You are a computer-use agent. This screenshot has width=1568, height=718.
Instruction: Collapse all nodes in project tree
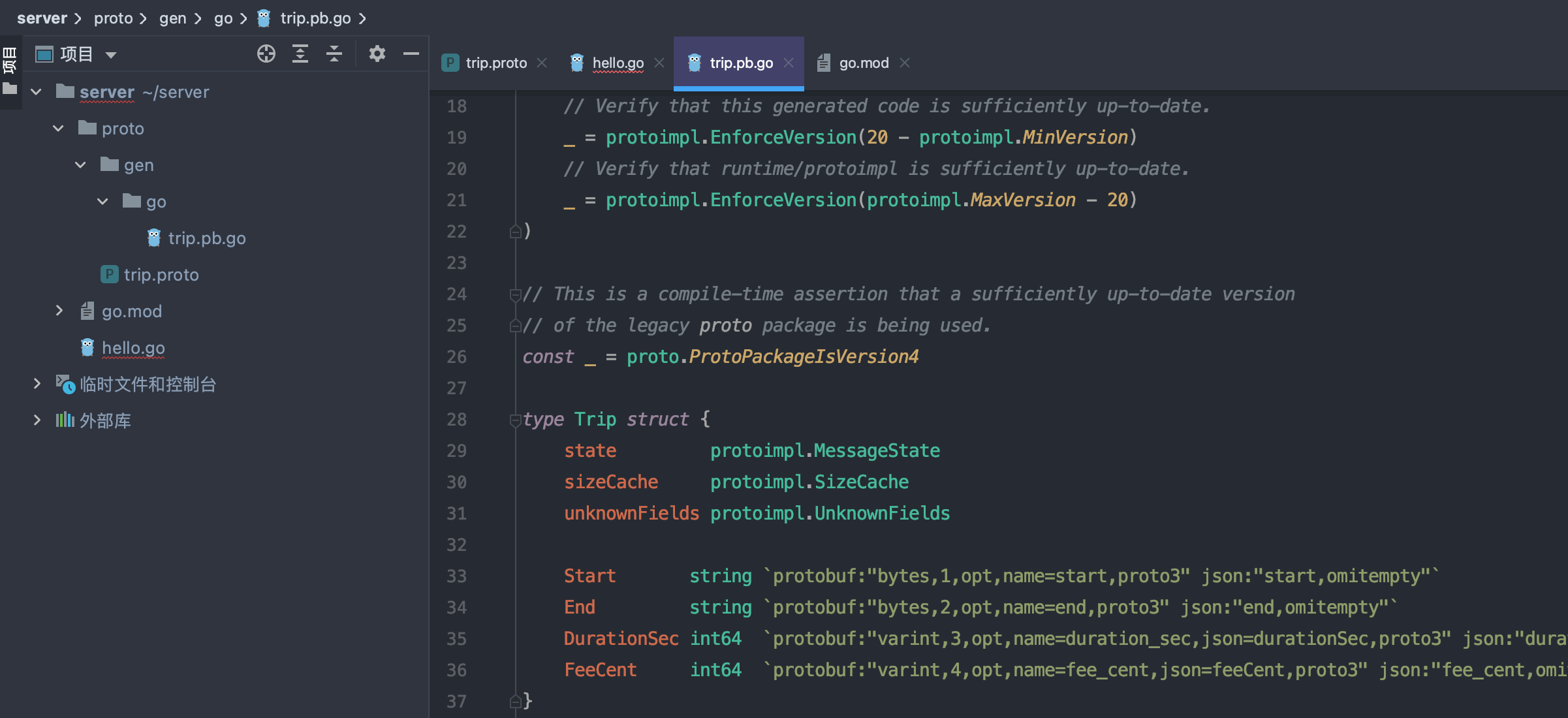coord(334,54)
